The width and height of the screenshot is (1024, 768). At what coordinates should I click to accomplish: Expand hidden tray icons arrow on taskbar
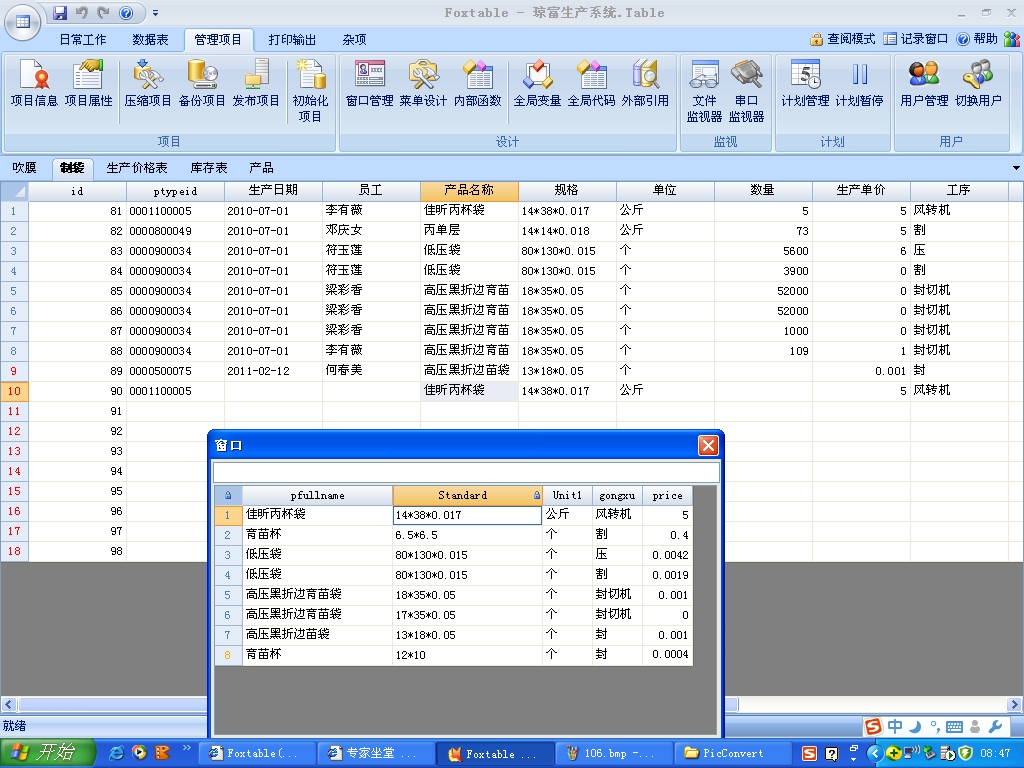[874, 754]
